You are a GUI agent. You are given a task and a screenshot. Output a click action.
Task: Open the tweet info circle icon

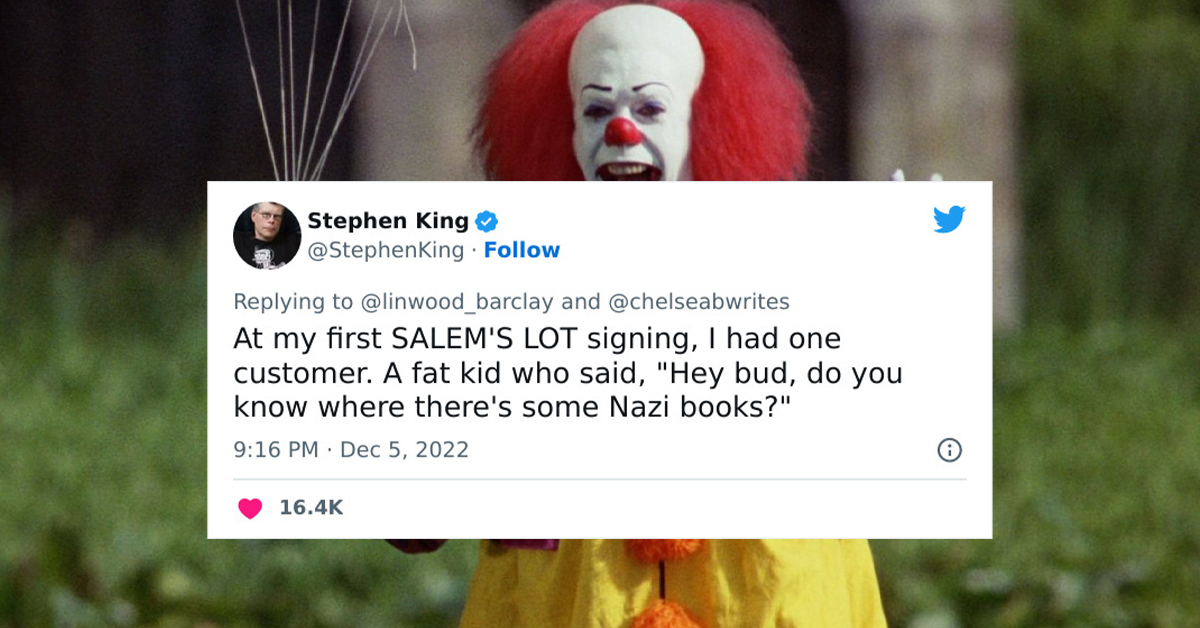point(949,450)
